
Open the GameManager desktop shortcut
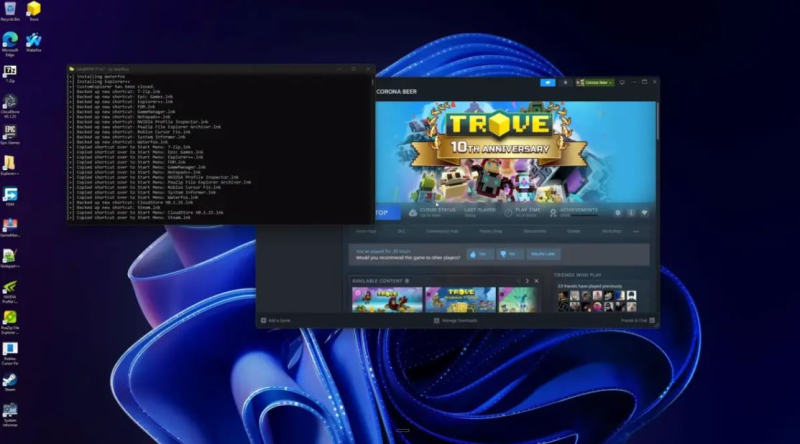(10, 228)
